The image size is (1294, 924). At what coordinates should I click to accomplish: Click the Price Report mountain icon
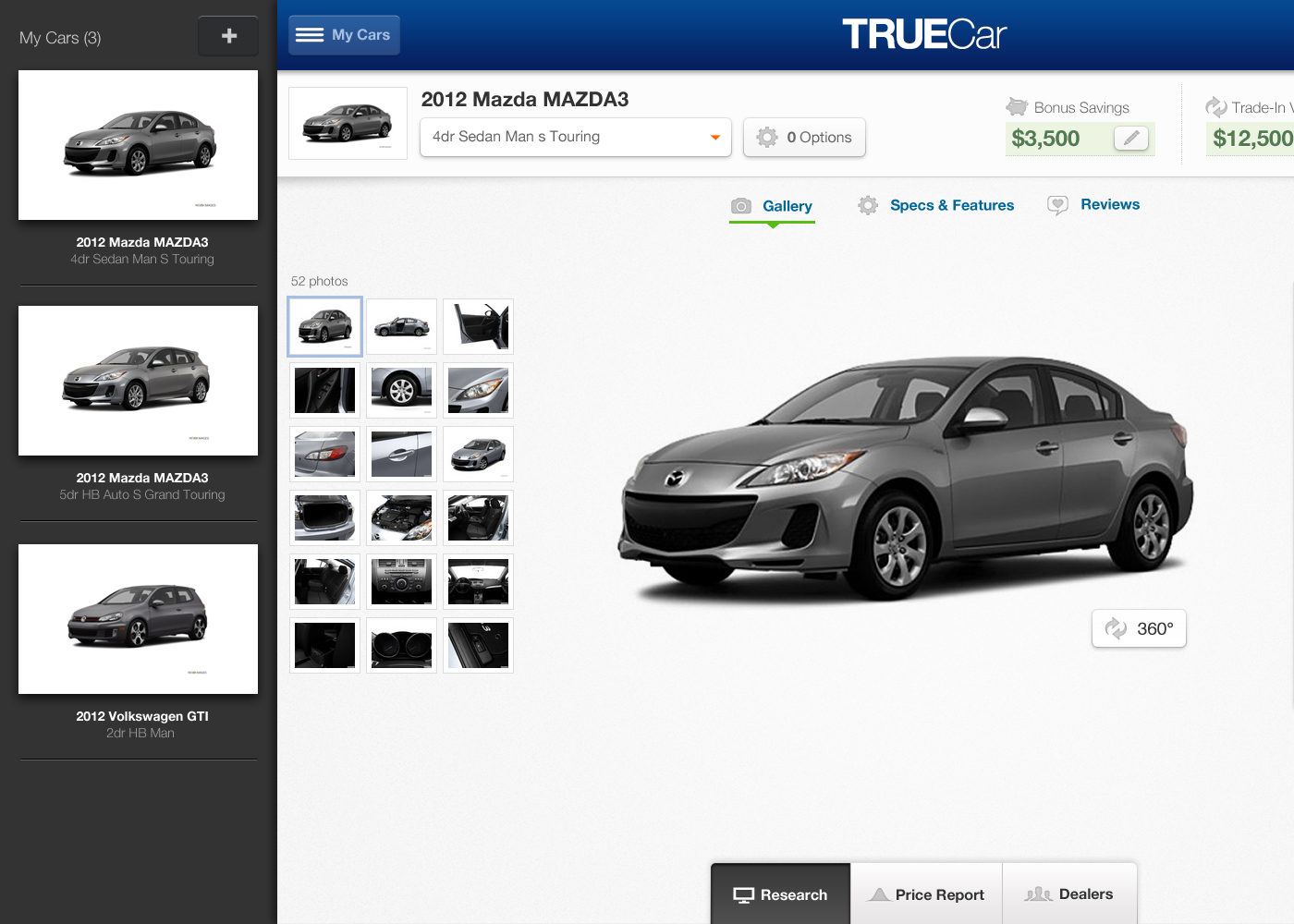pyautogui.click(x=880, y=894)
